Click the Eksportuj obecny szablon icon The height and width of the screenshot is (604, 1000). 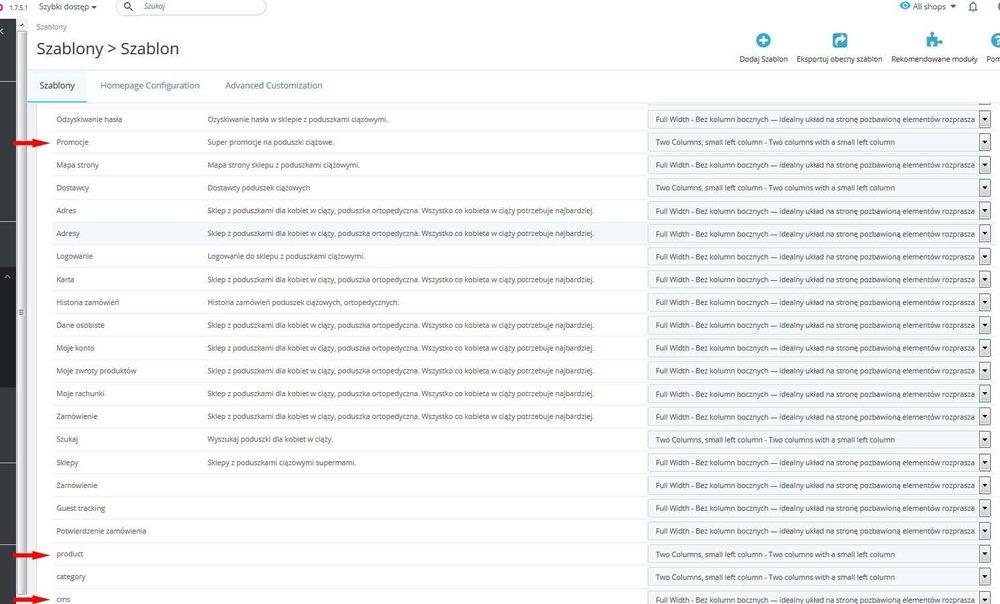coord(839,41)
